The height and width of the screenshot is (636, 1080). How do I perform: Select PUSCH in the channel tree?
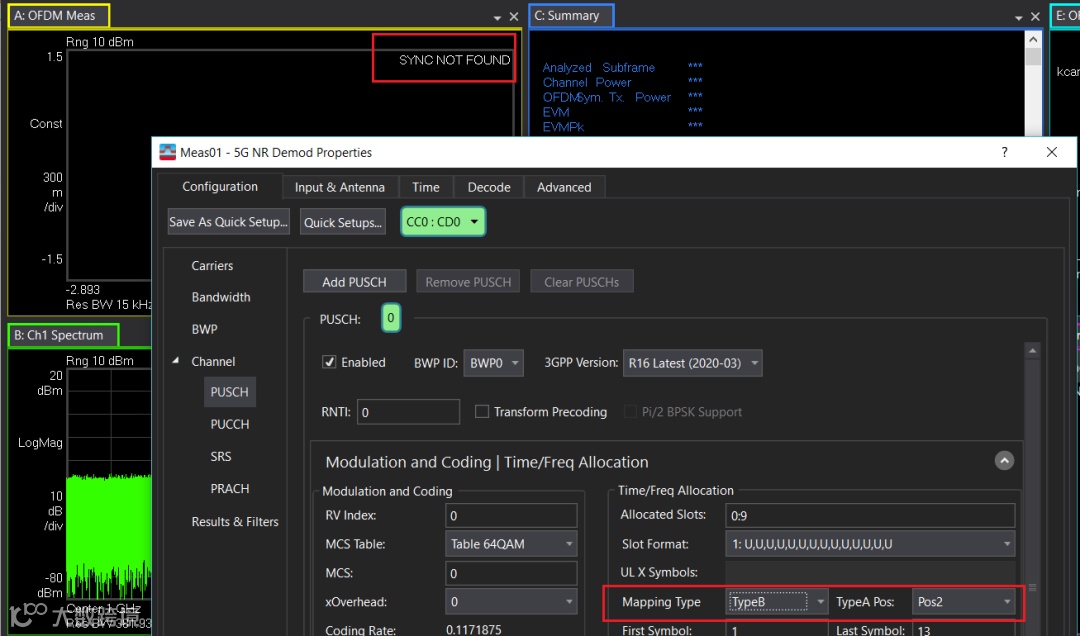[229, 392]
